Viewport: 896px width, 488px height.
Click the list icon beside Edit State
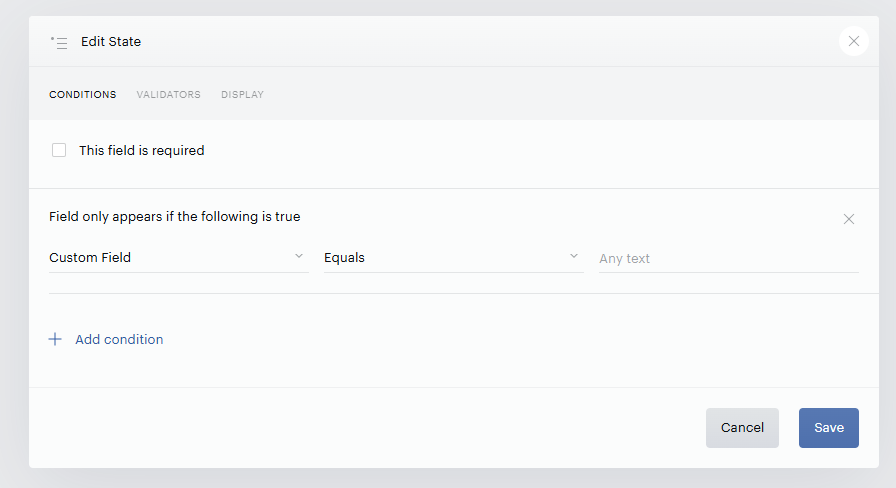[59, 42]
